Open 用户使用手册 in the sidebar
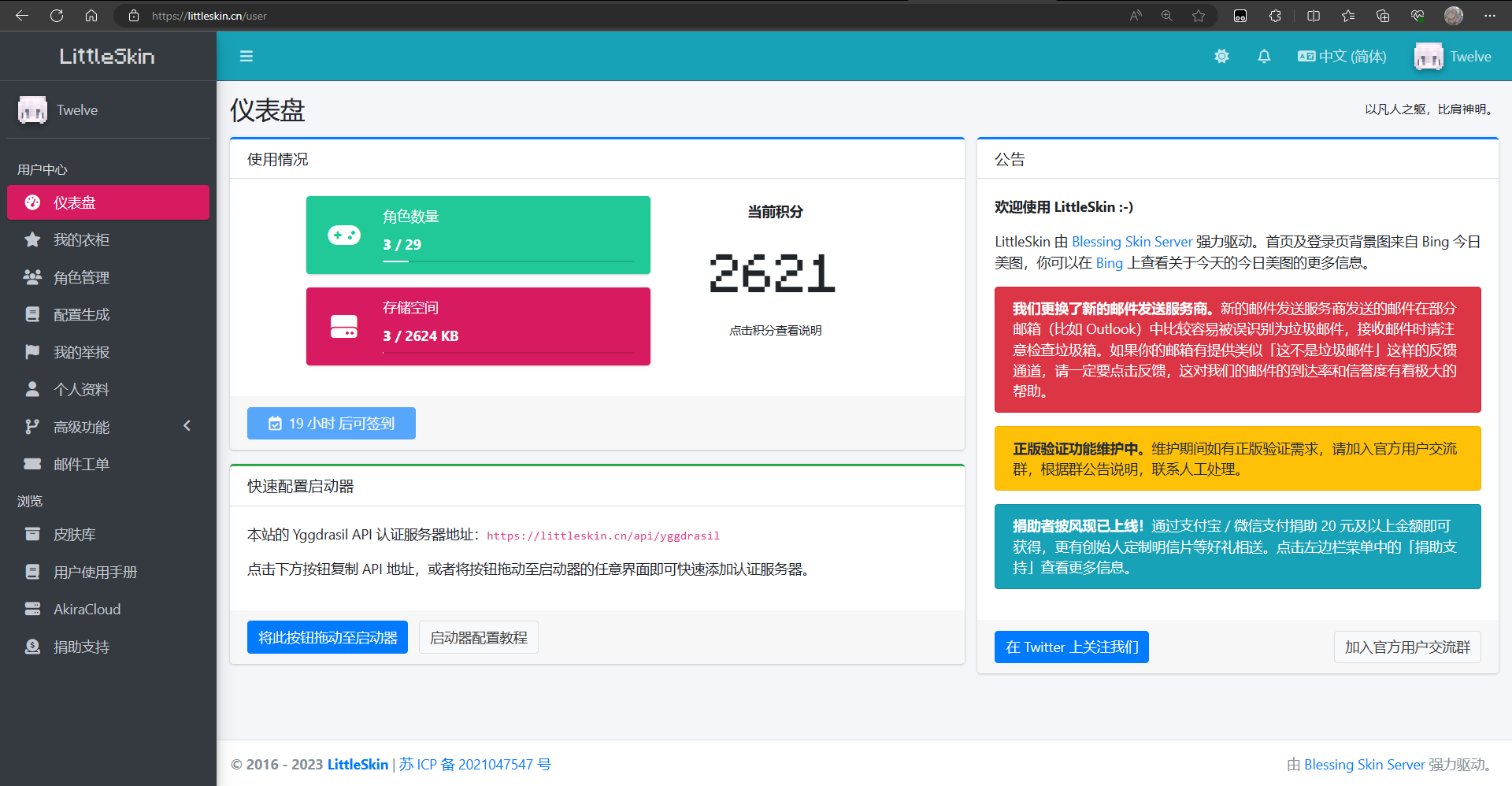 tap(108, 572)
